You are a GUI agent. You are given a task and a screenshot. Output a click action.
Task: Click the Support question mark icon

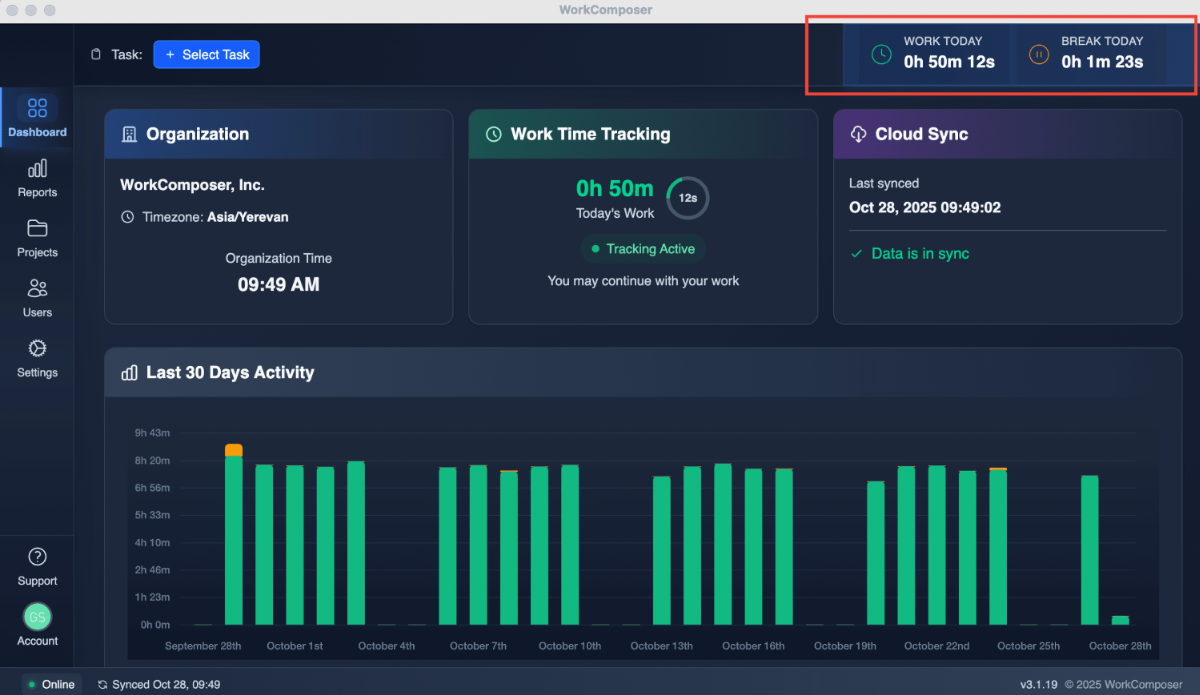click(37, 556)
